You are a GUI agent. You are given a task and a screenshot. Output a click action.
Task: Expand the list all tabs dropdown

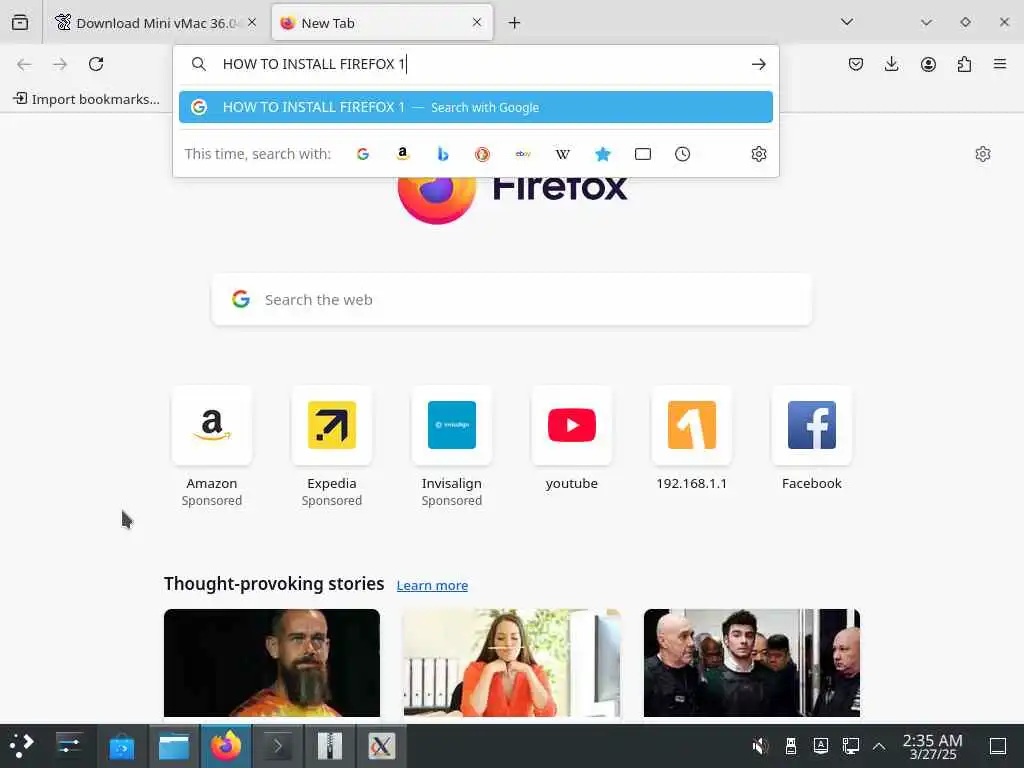847,22
